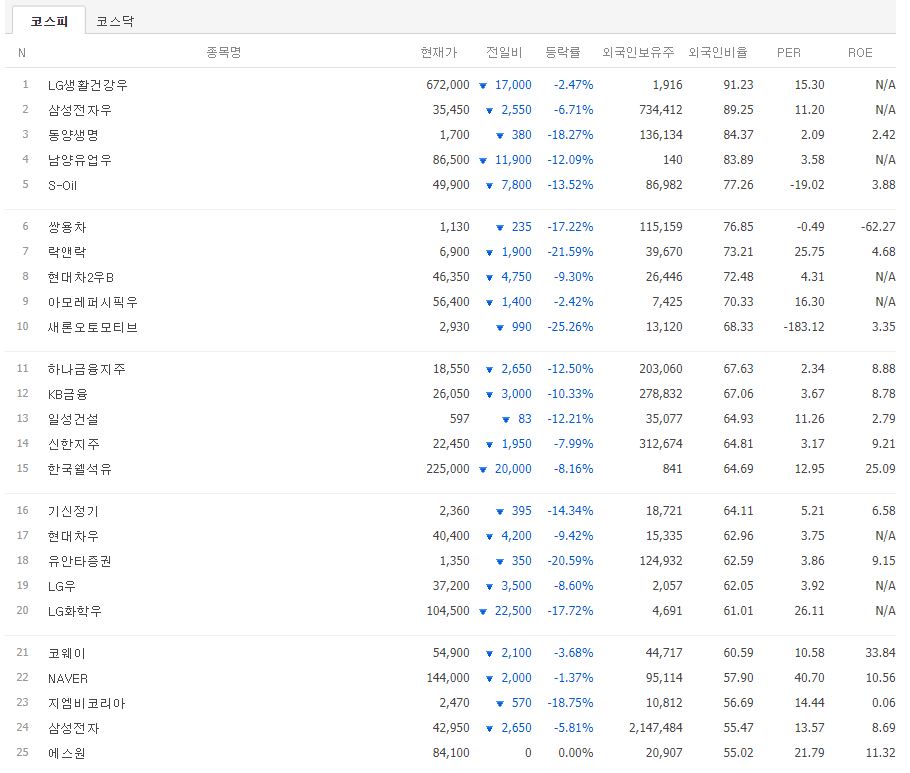Click 새론오토모티브 stock name
This screenshot has height=773, width=910.
92,327
